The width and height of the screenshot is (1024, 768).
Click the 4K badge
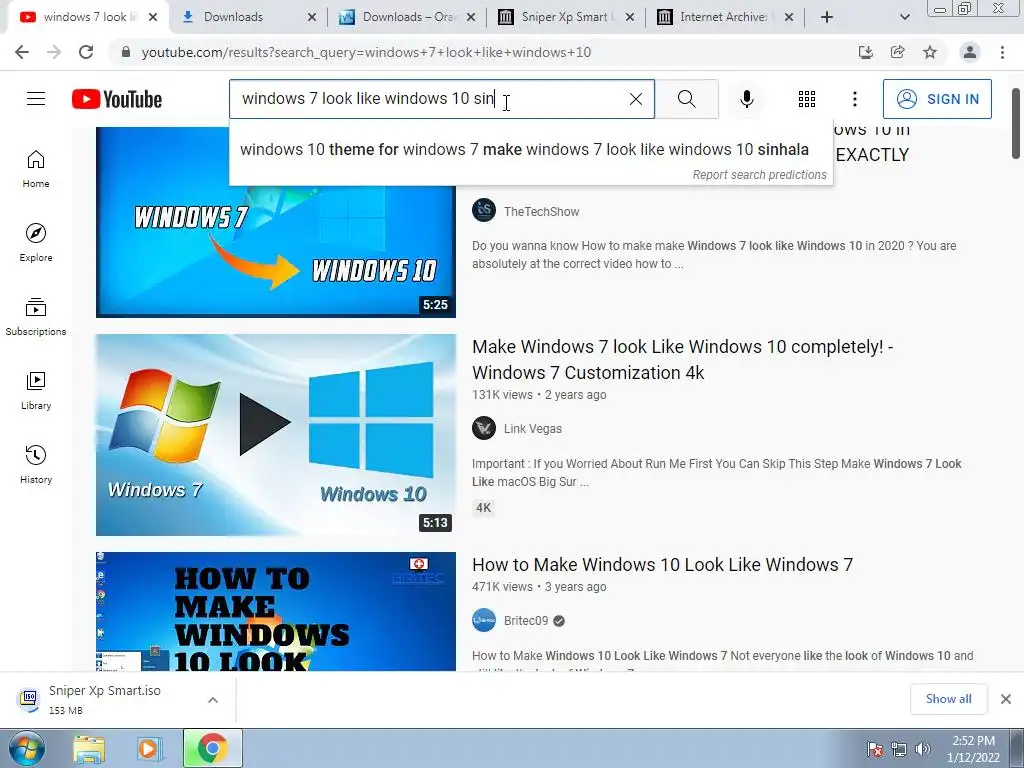coord(483,508)
